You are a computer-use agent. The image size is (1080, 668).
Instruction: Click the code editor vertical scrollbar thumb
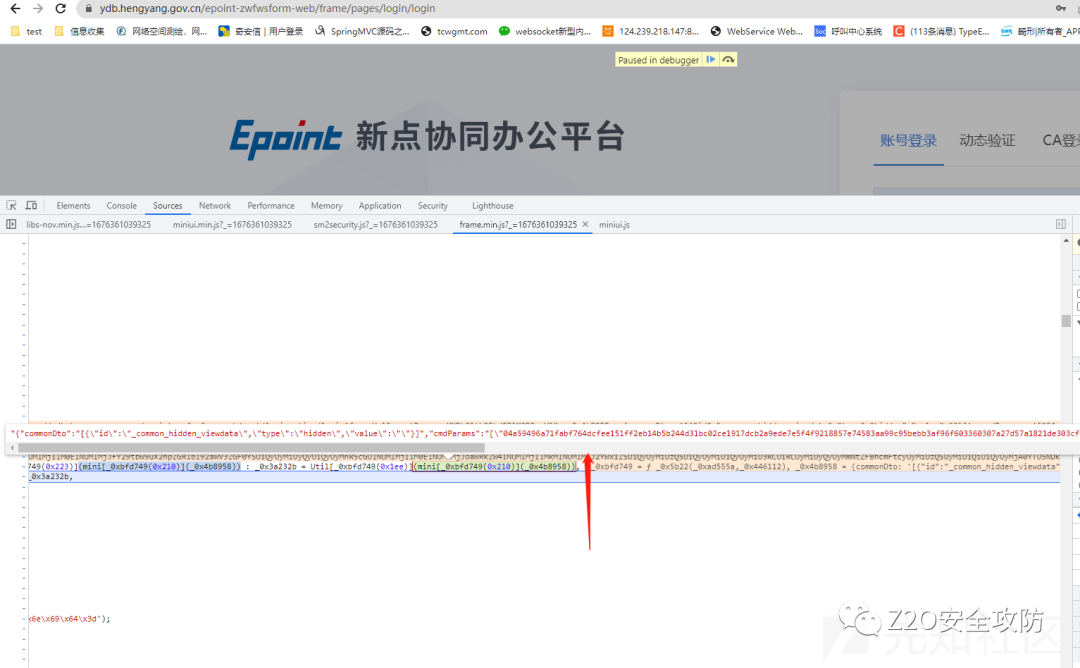point(1066,321)
